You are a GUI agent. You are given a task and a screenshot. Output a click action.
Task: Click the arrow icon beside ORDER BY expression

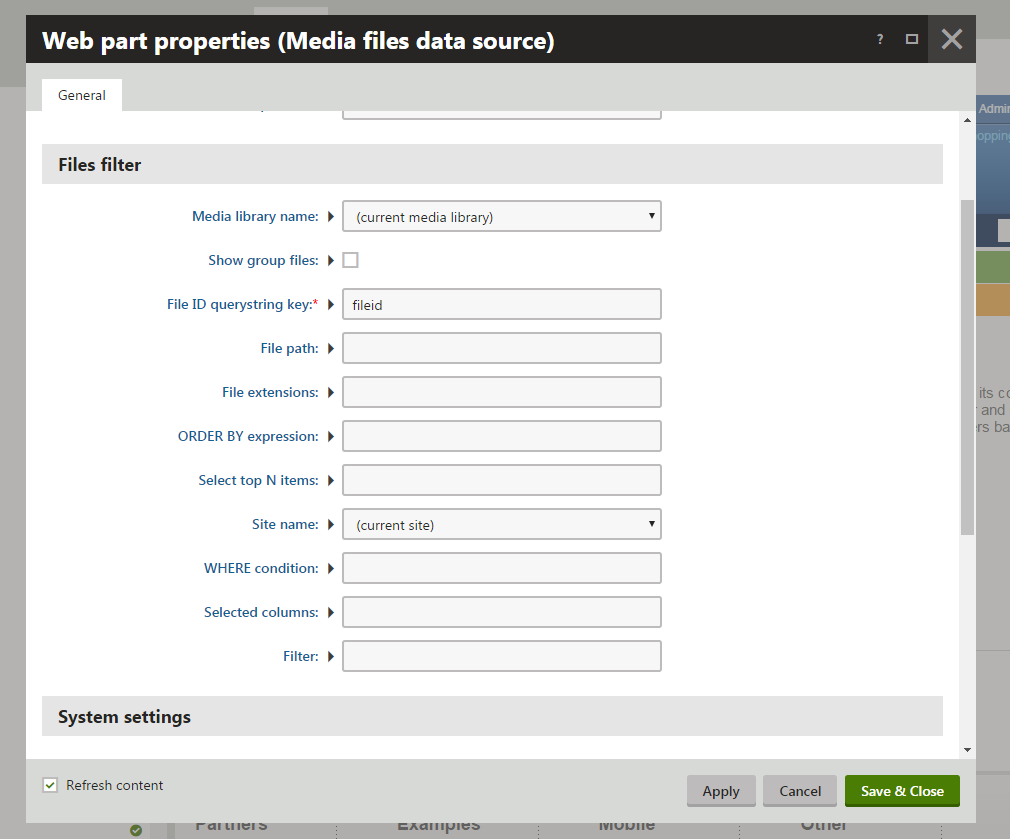[x=331, y=436]
